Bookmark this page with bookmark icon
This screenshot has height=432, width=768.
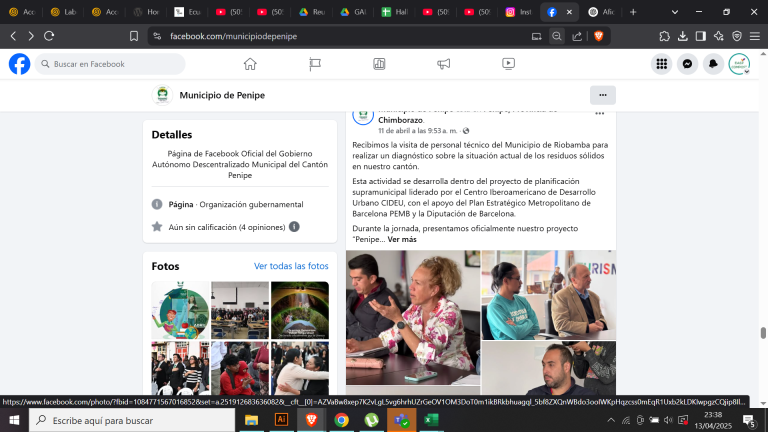134,36
